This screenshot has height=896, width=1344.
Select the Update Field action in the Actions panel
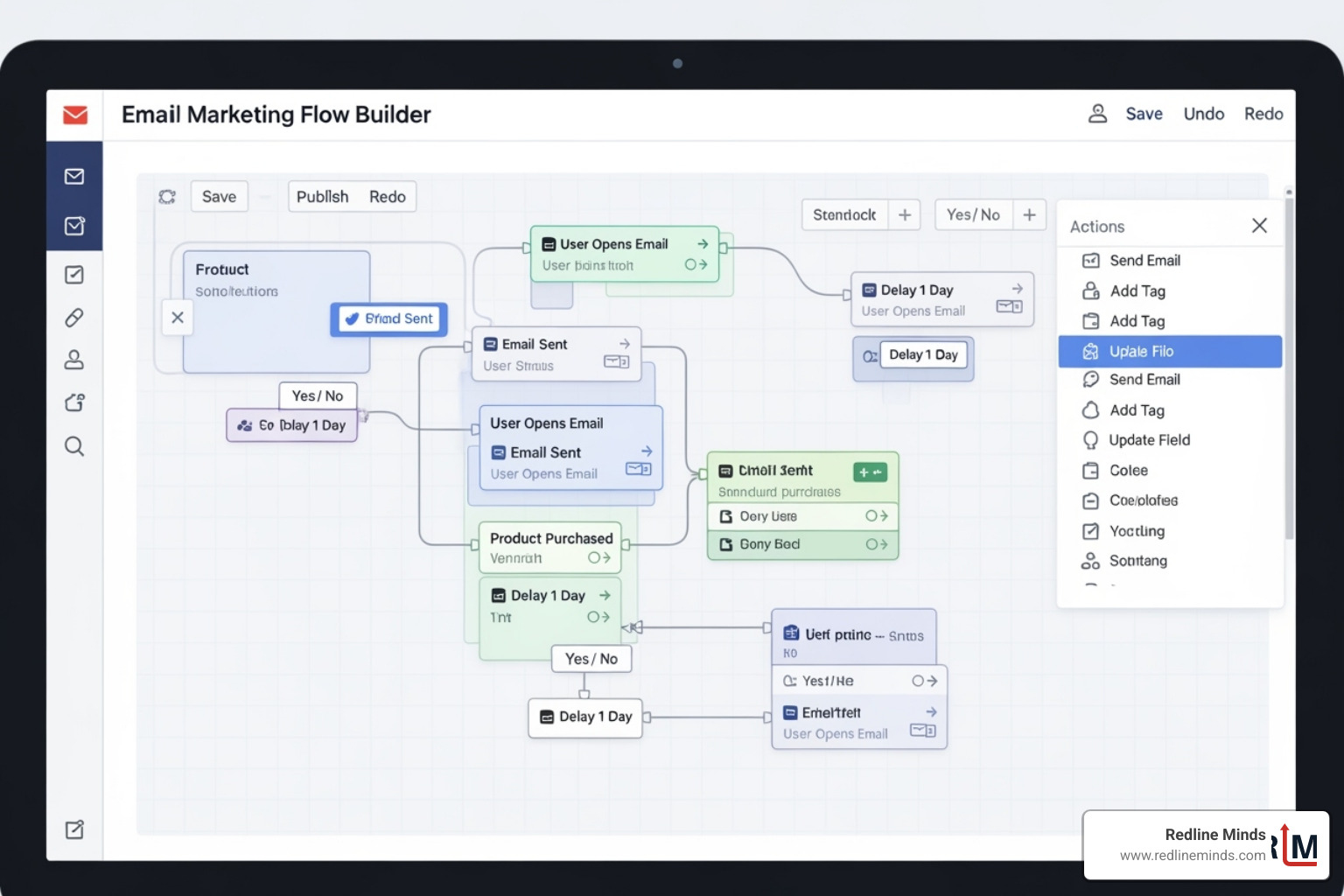(x=1149, y=439)
